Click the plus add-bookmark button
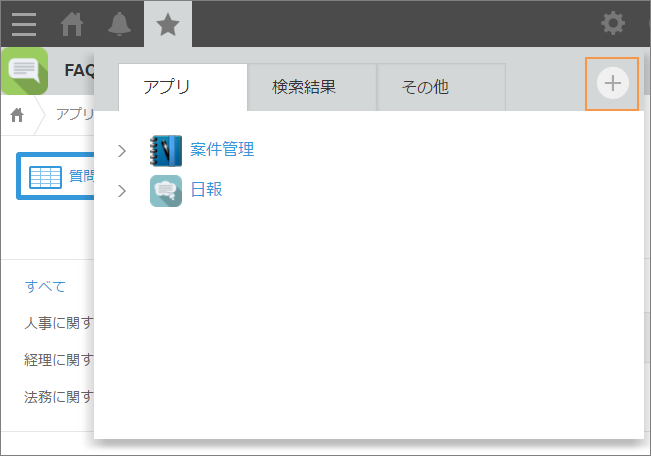Screen dimensions: 651x456 coord(612,83)
